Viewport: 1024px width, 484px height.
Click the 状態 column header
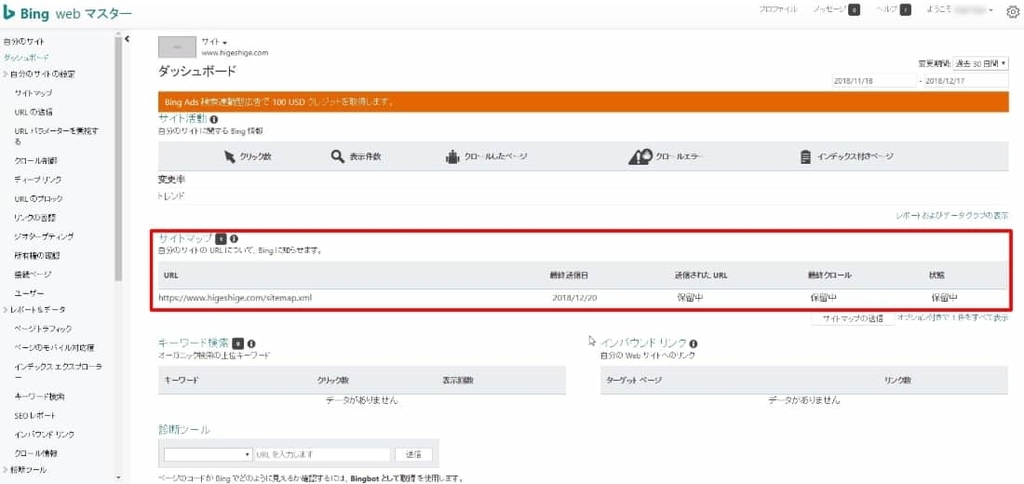tap(938, 276)
